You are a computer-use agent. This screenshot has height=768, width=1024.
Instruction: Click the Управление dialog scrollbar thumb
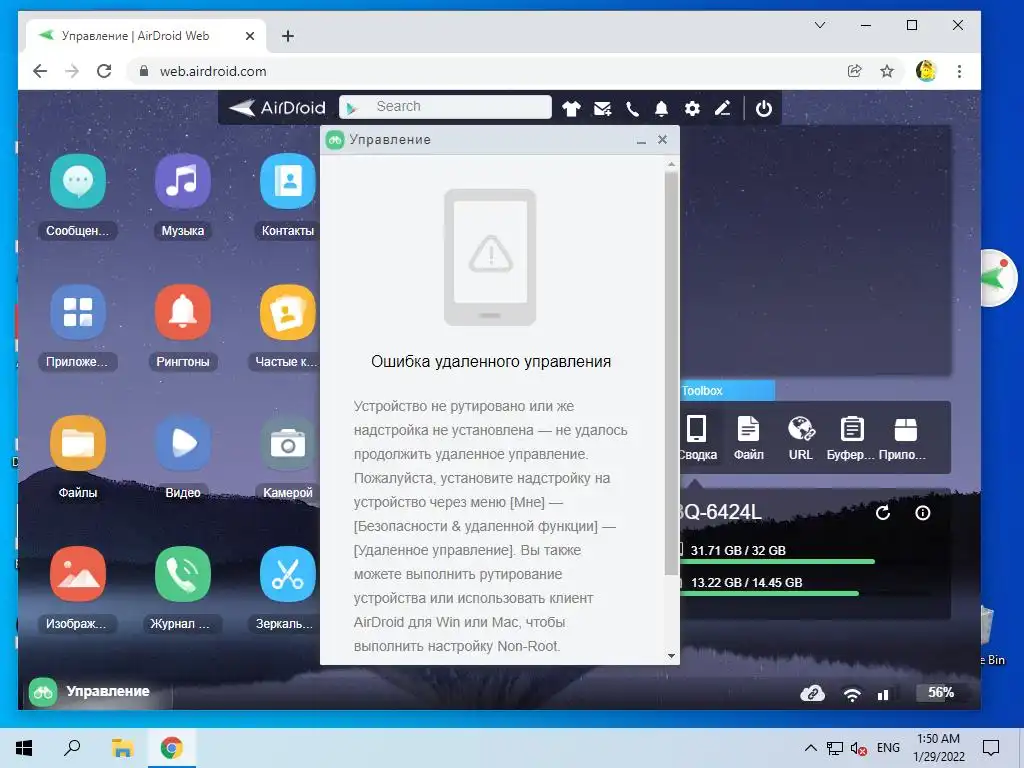pos(671,374)
